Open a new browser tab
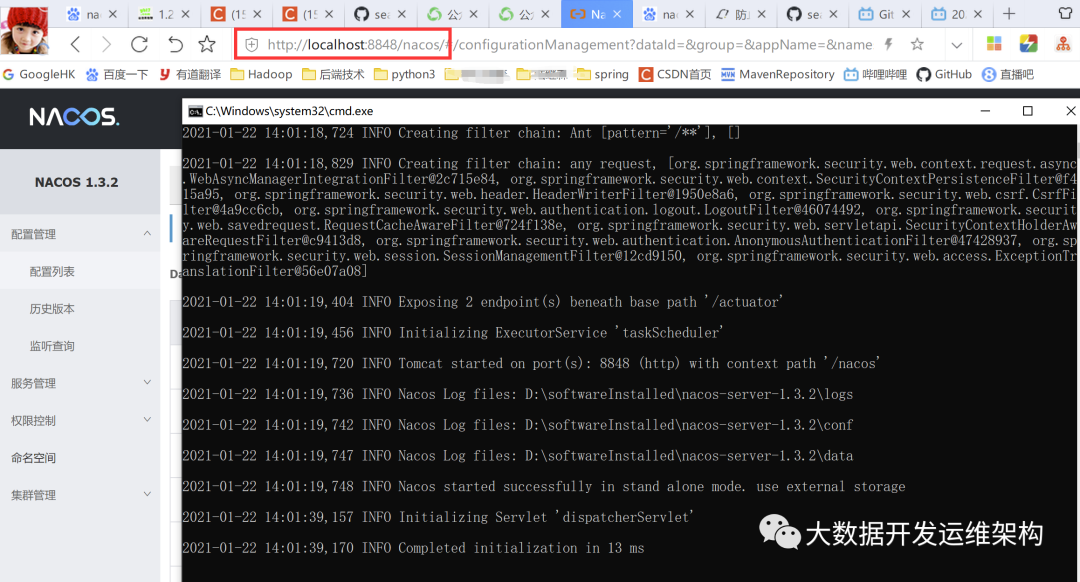The image size is (1080, 582). click(1009, 14)
